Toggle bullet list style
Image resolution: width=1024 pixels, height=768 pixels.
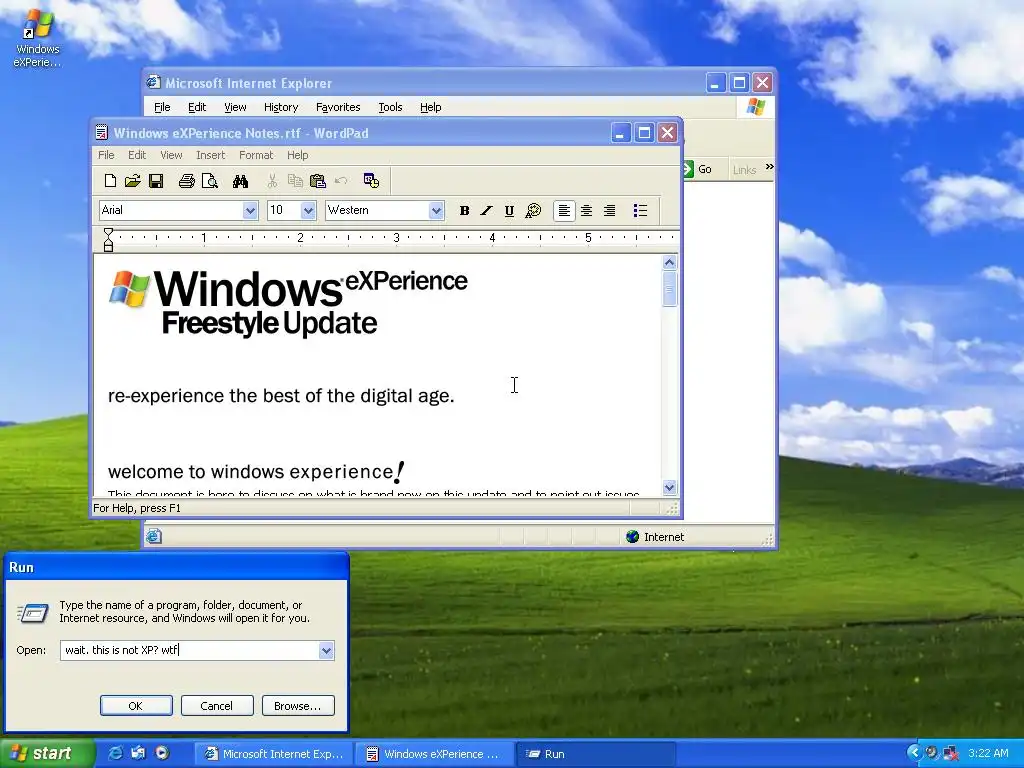[x=640, y=210]
